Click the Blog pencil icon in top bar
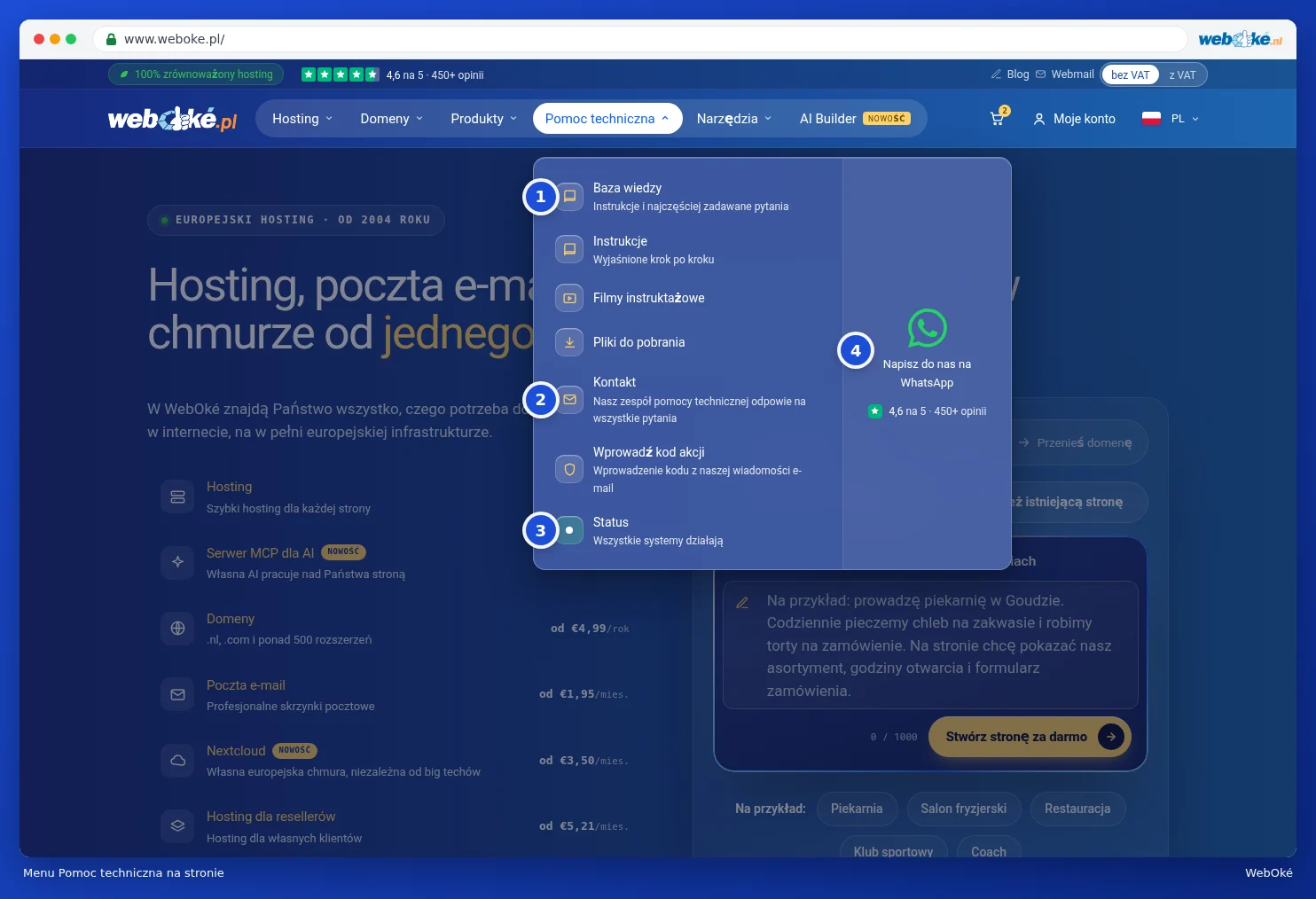 tap(996, 74)
